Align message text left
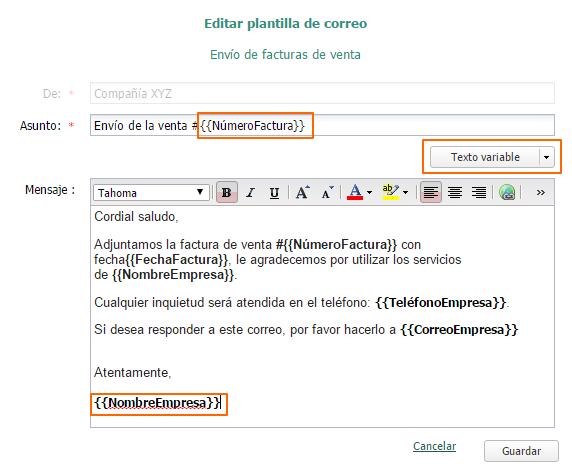The image size is (572, 469). (430, 192)
